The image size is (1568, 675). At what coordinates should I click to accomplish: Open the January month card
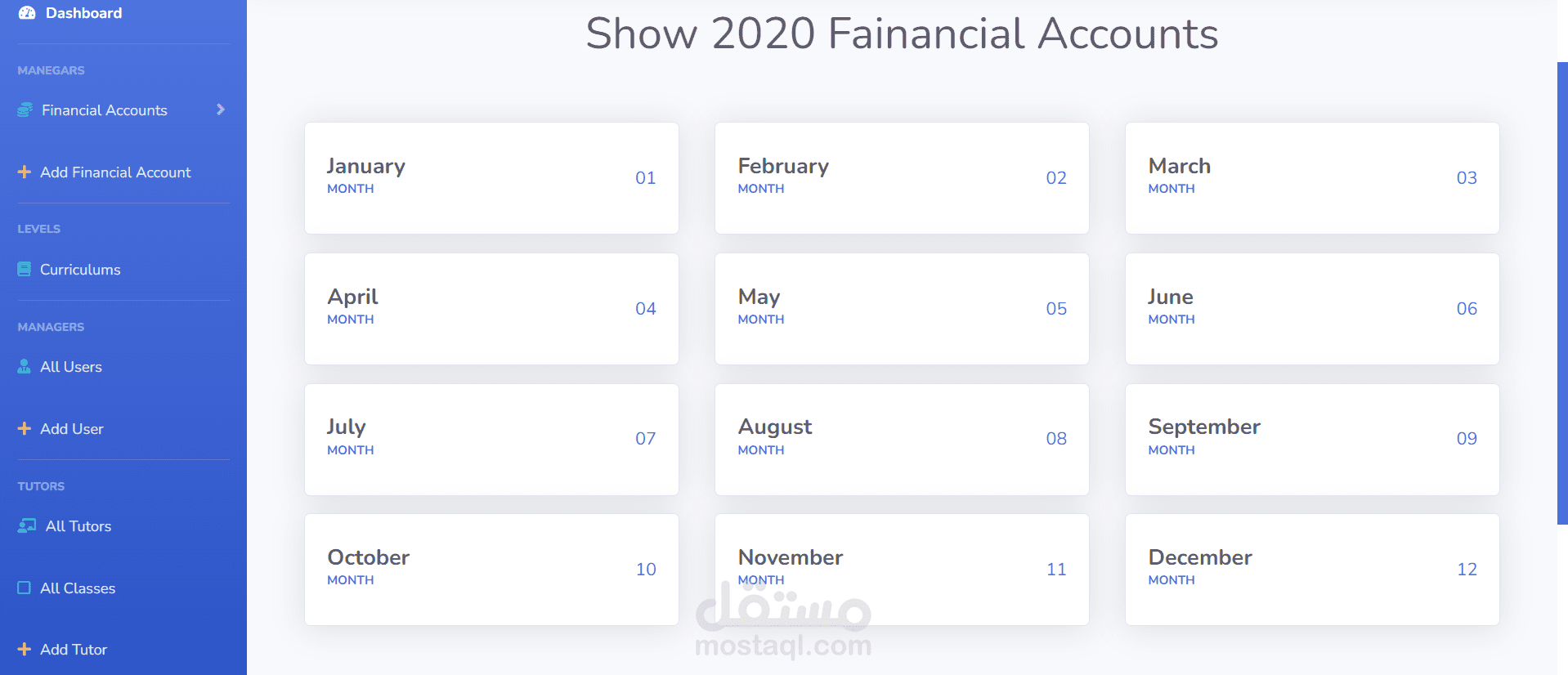point(491,178)
